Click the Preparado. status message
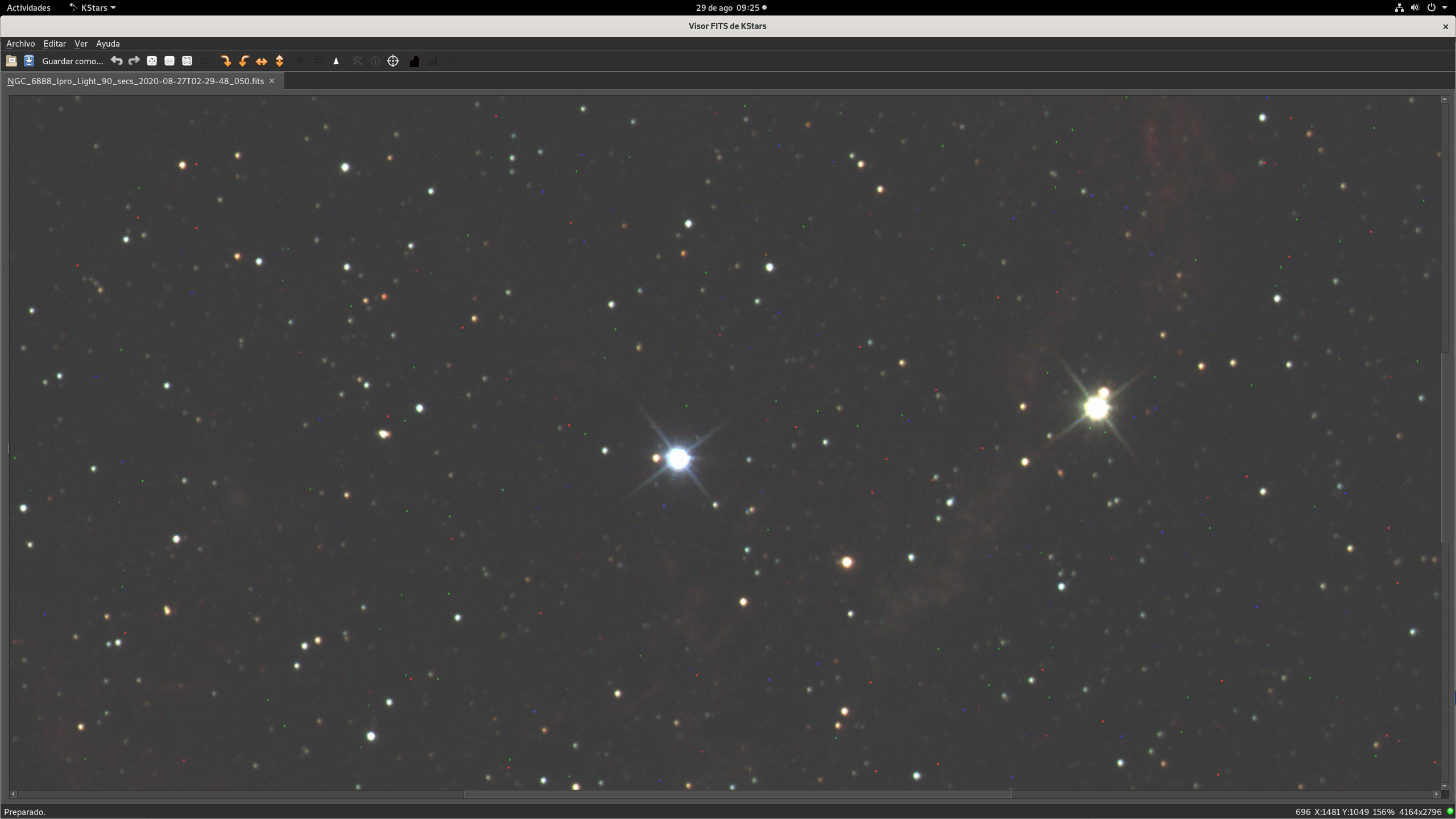Image resolution: width=1456 pixels, height=819 pixels. click(x=25, y=812)
